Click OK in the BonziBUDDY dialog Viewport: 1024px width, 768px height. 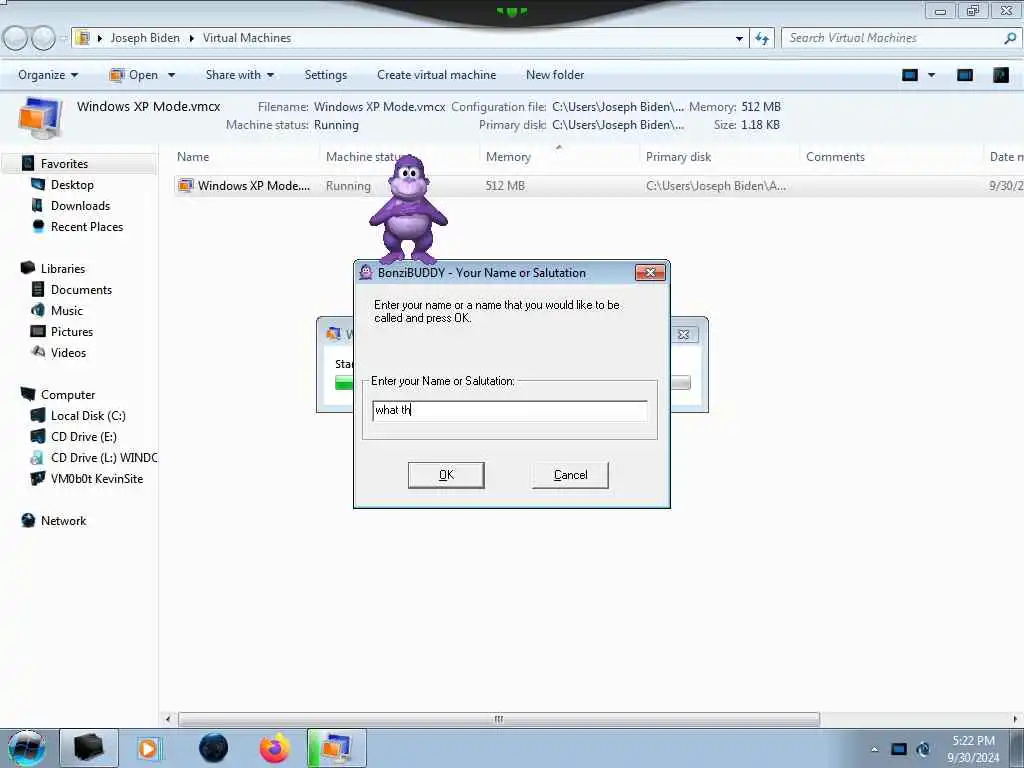coord(446,475)
